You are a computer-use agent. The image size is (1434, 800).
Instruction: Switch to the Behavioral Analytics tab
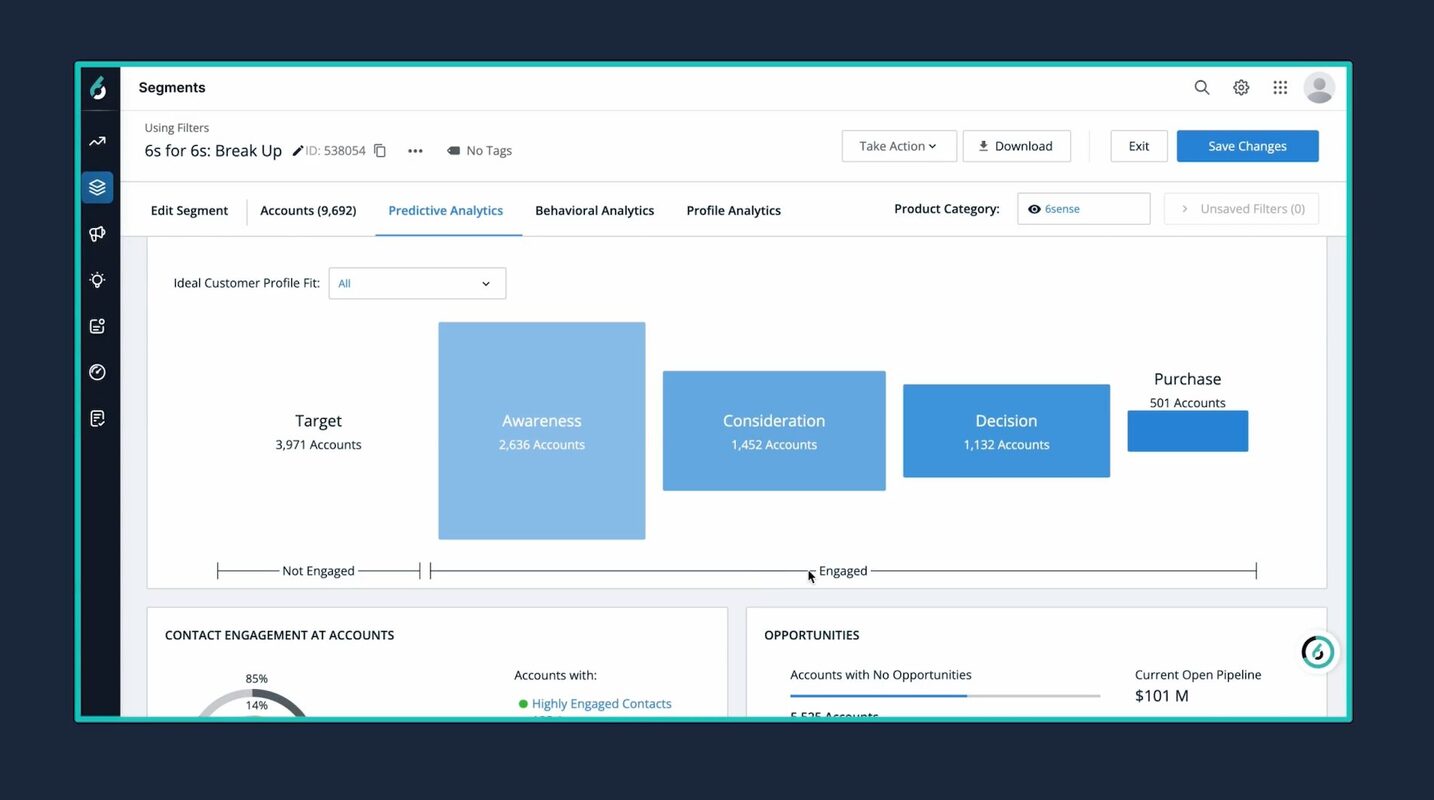tap(594, 210)
